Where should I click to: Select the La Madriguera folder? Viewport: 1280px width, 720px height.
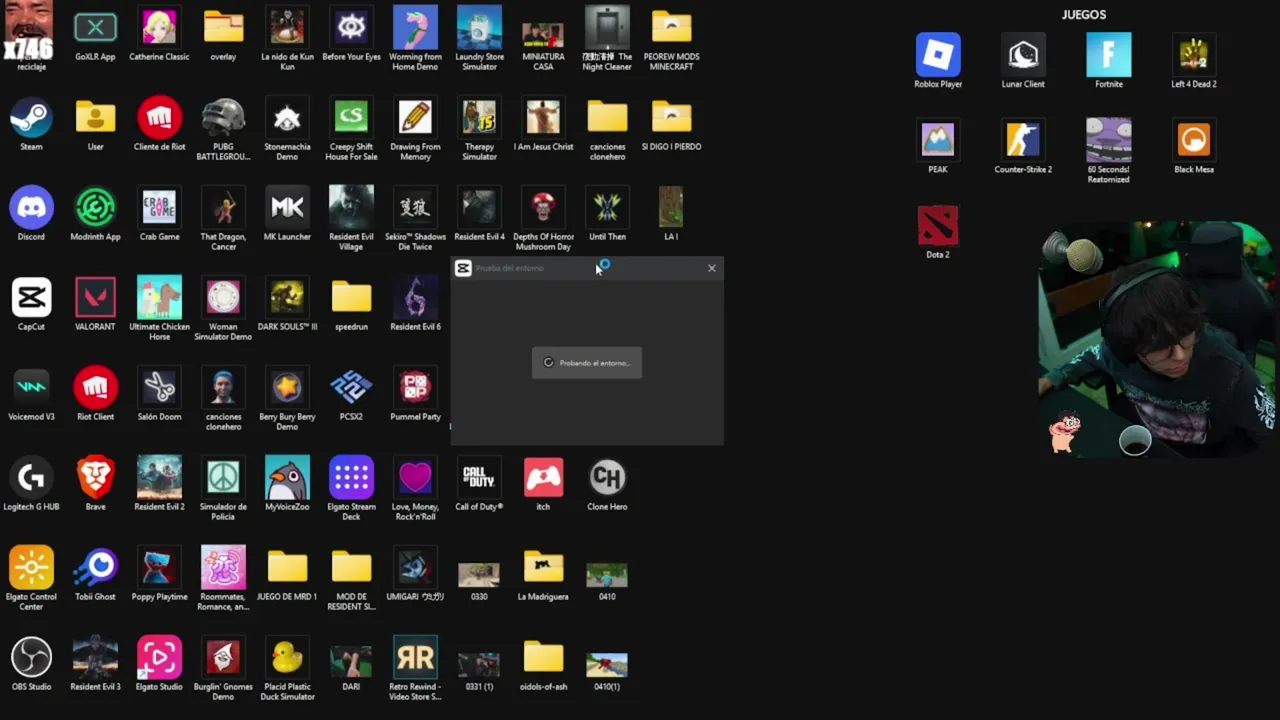[x=543, y=568]
